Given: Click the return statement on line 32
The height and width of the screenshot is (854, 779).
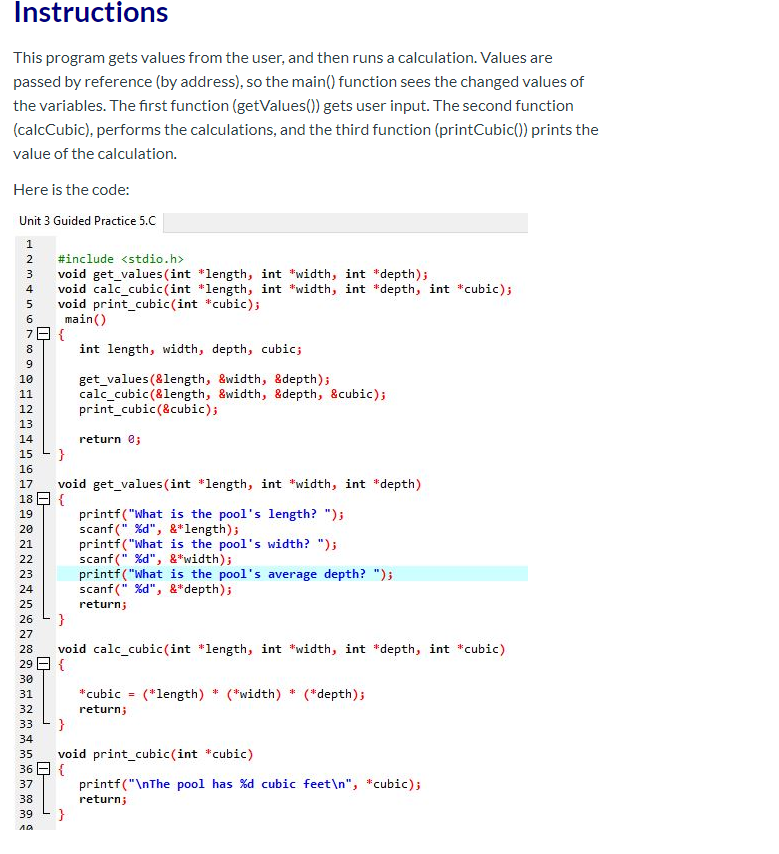Looking at the screenshot, I should click(103, 709).
